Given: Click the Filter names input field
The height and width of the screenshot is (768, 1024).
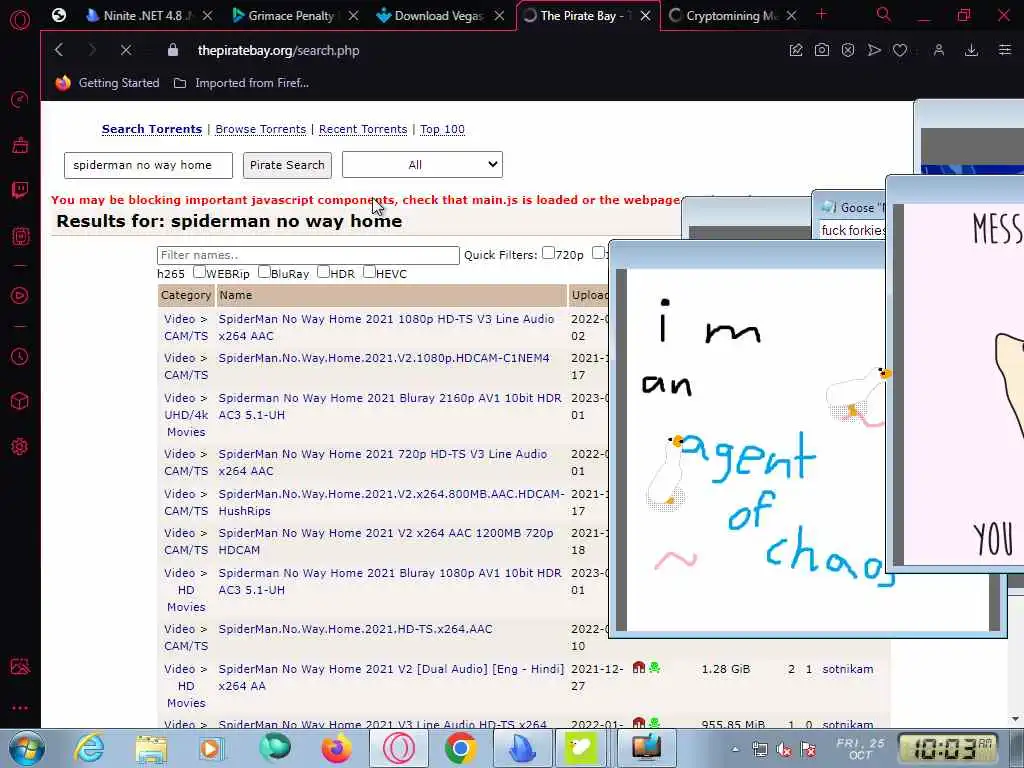Looking at the screenshot, I should [x=308, y=255].
